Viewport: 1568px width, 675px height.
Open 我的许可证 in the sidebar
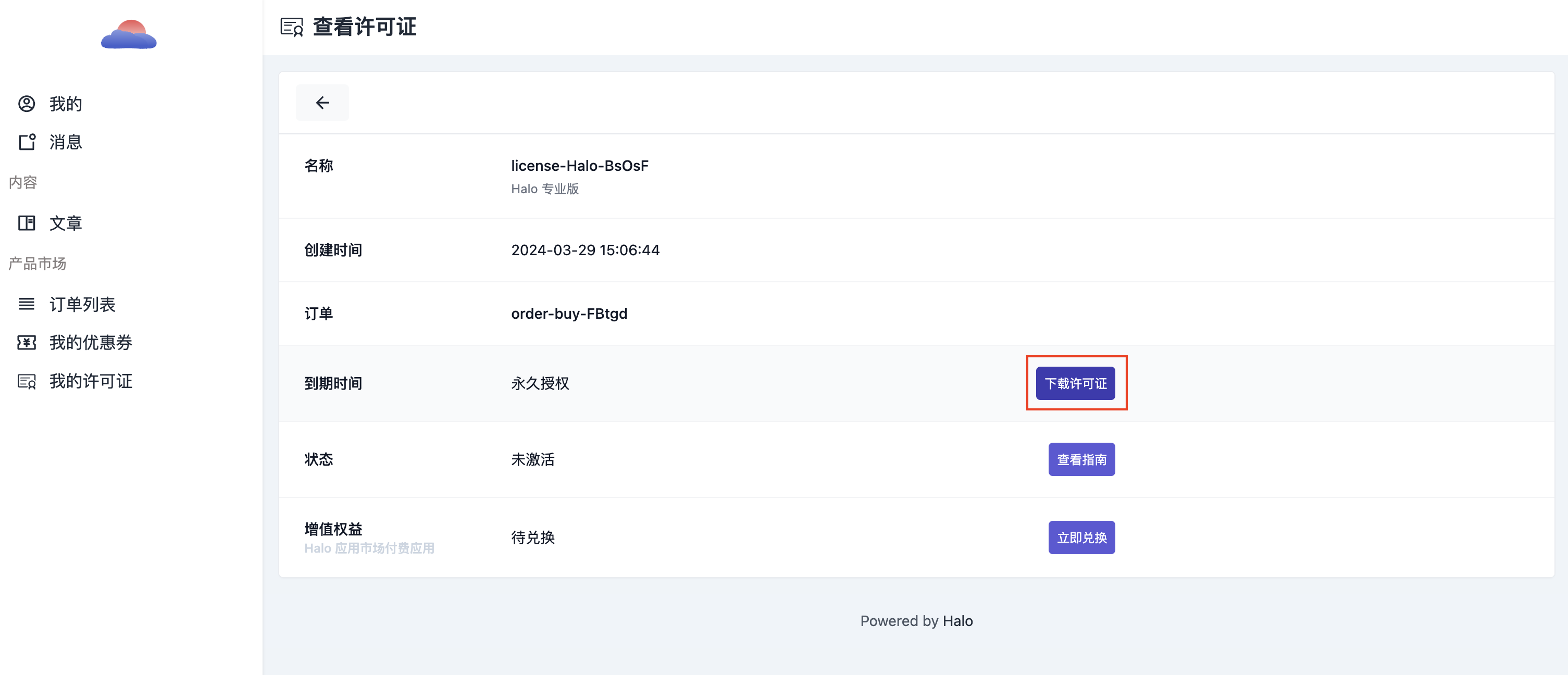(91, 382)
